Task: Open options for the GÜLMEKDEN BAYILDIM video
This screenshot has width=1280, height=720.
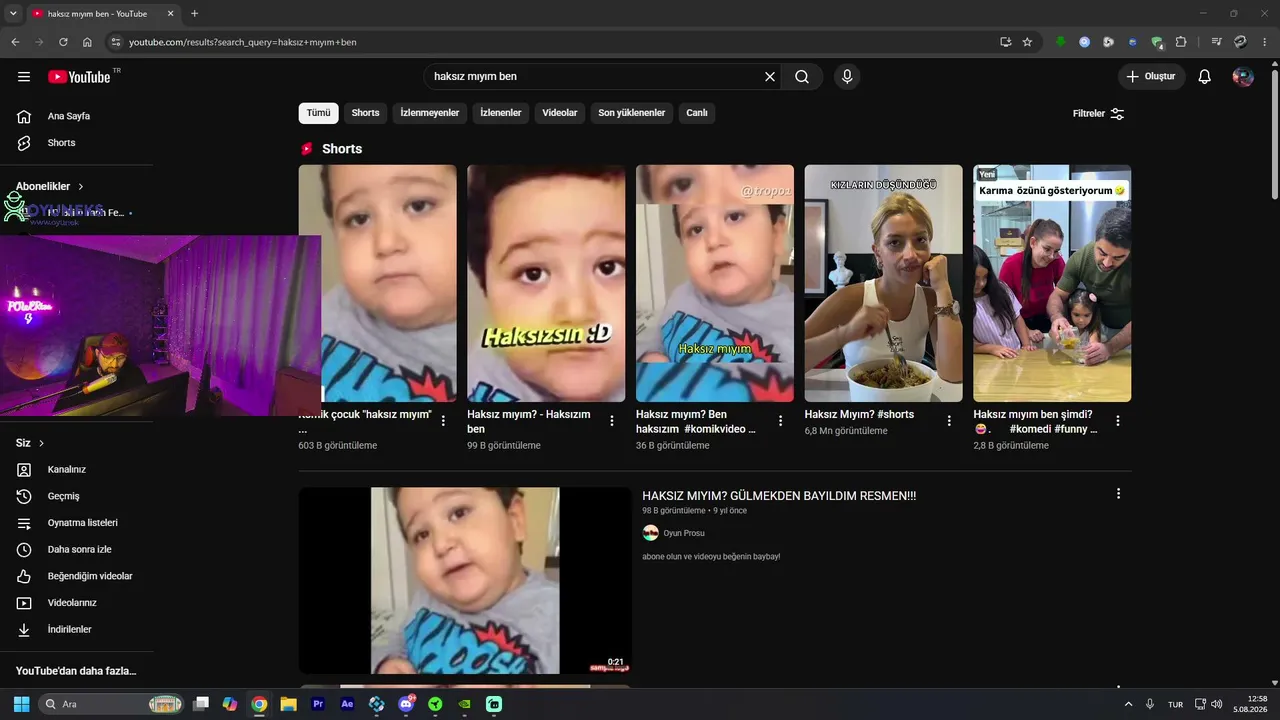Action: click(x=1118, y=493)
